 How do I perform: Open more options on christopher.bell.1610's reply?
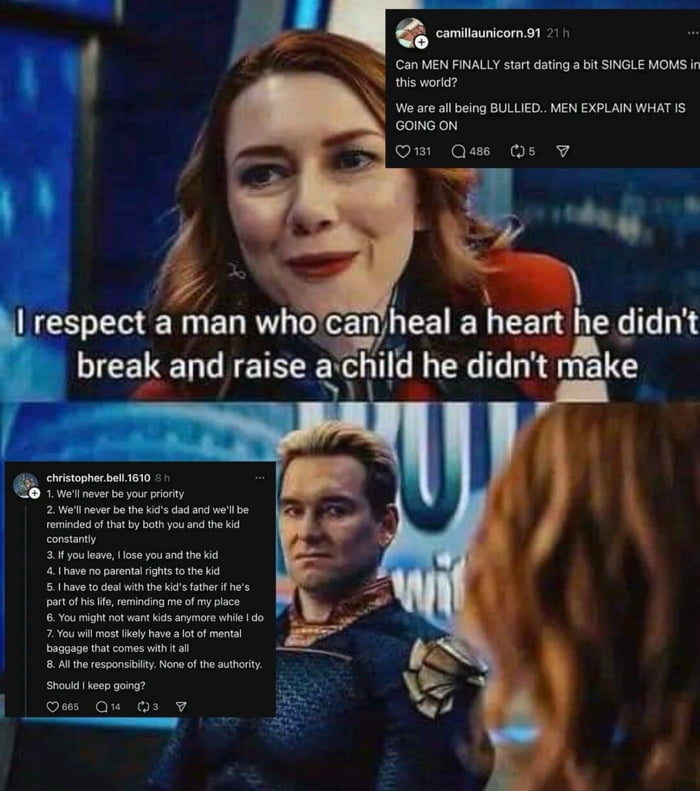(260, 478)
